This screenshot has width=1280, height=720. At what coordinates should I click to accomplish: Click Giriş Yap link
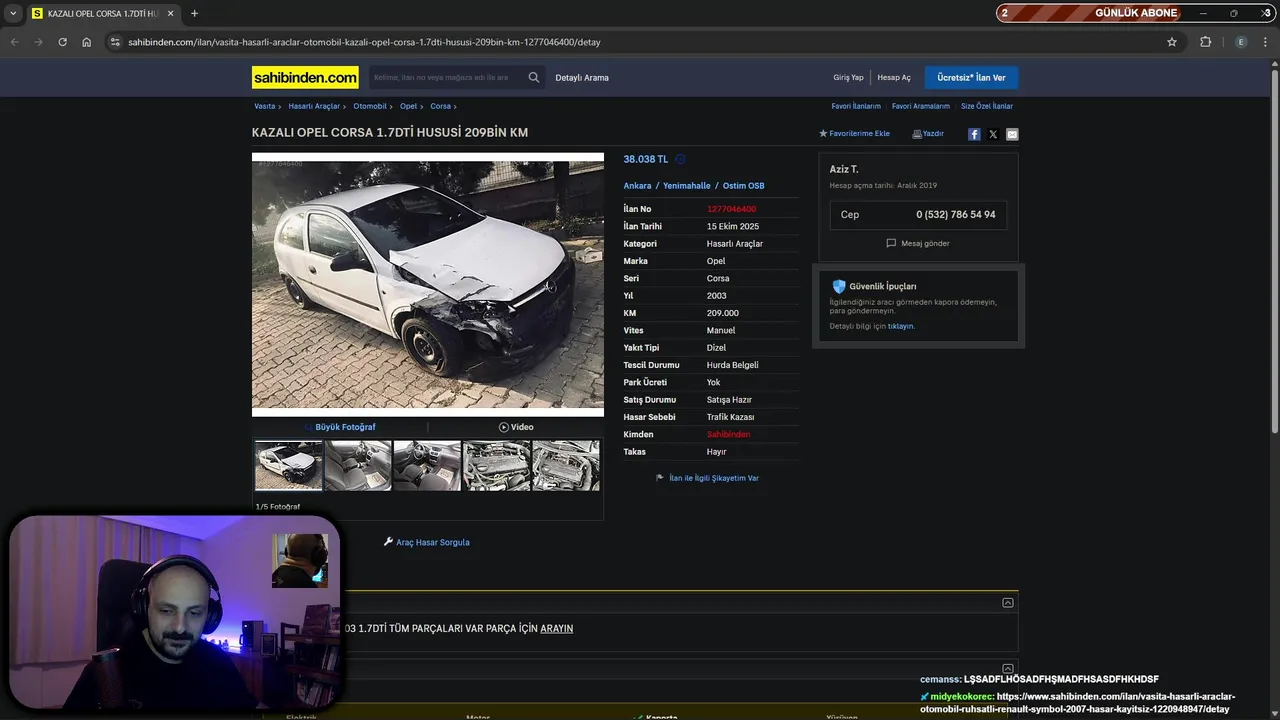848,77
